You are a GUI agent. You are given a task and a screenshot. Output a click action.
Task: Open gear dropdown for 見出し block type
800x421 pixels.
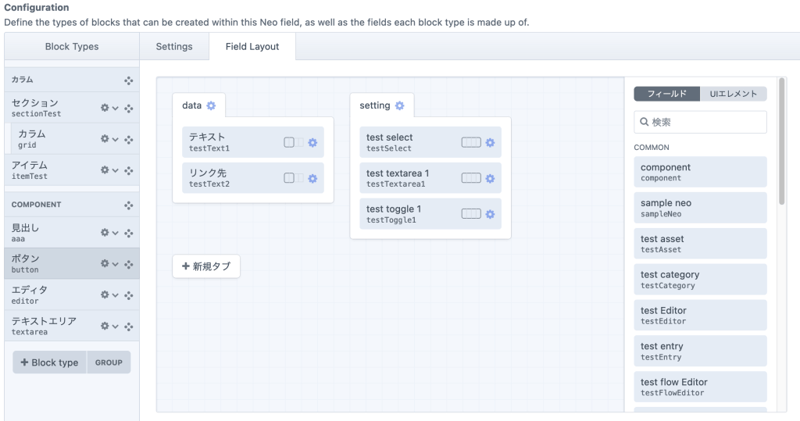(108, 233)
